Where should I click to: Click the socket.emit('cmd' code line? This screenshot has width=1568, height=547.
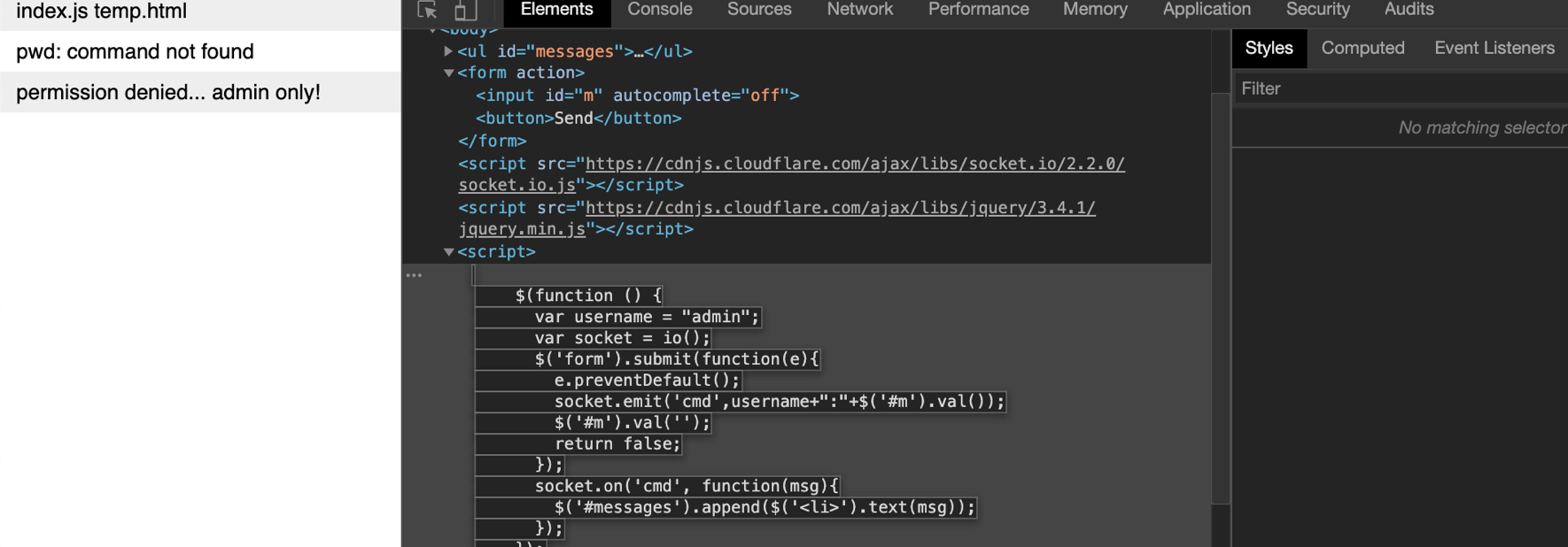click(780, 402)
